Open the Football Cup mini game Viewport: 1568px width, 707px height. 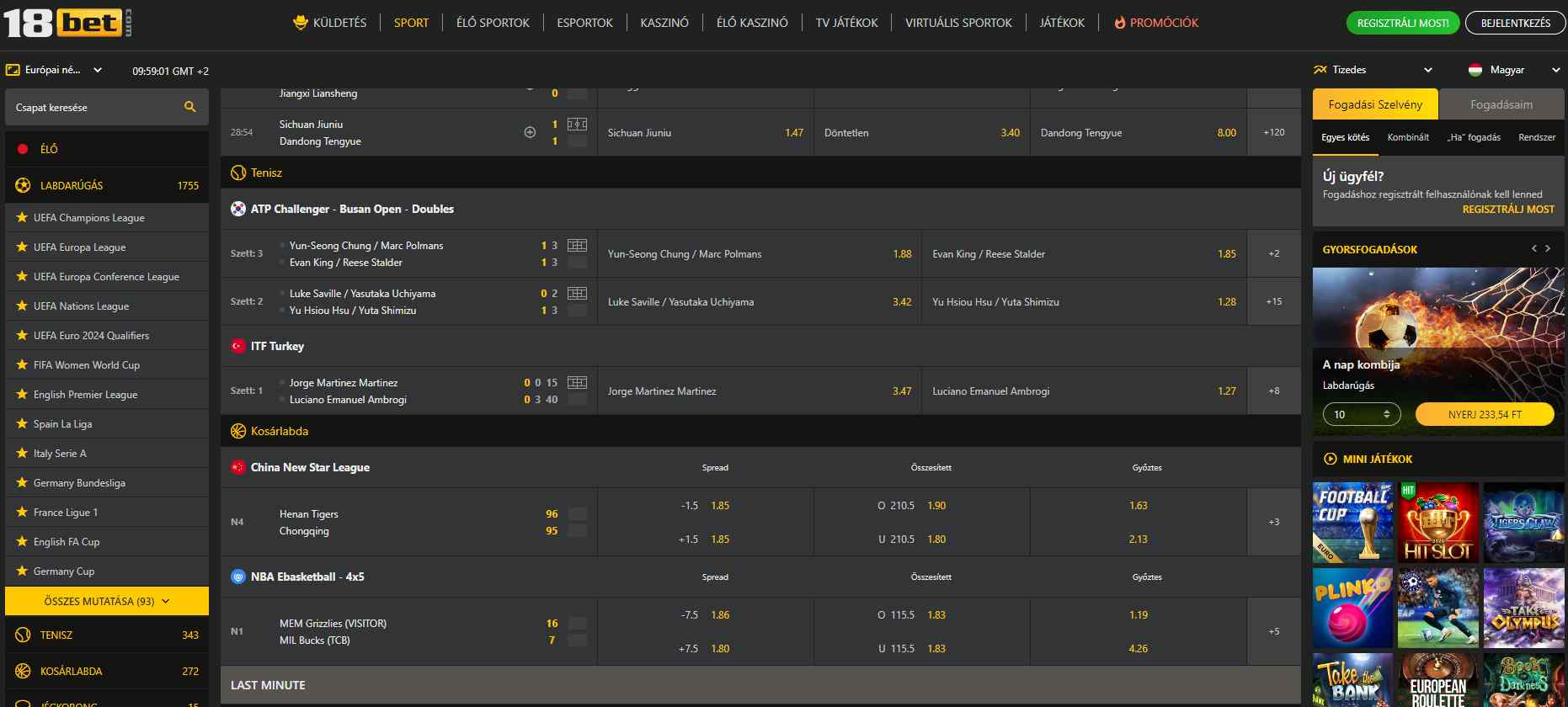tap(1352, 523)
